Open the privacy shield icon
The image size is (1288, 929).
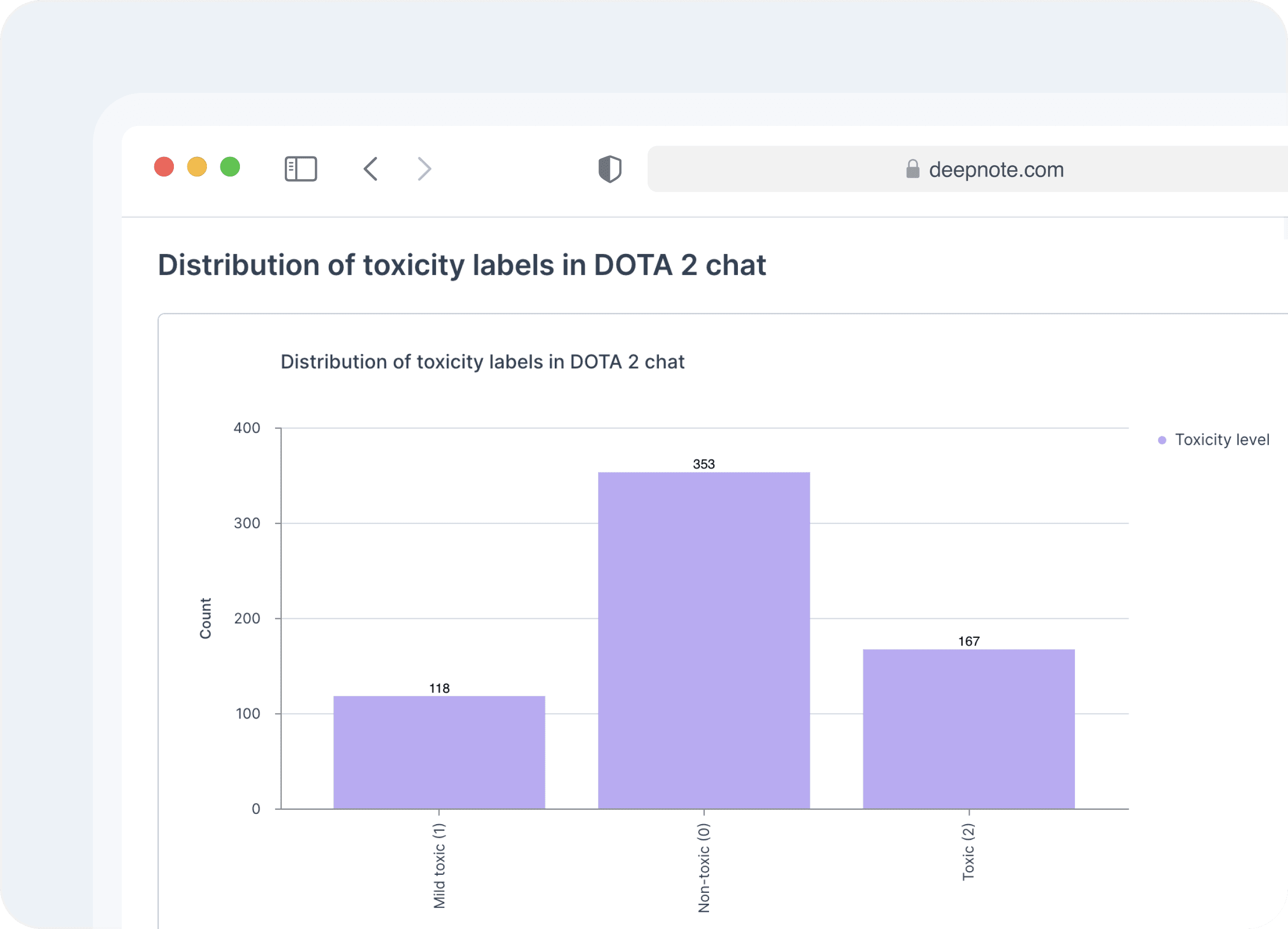coord(610,169)
